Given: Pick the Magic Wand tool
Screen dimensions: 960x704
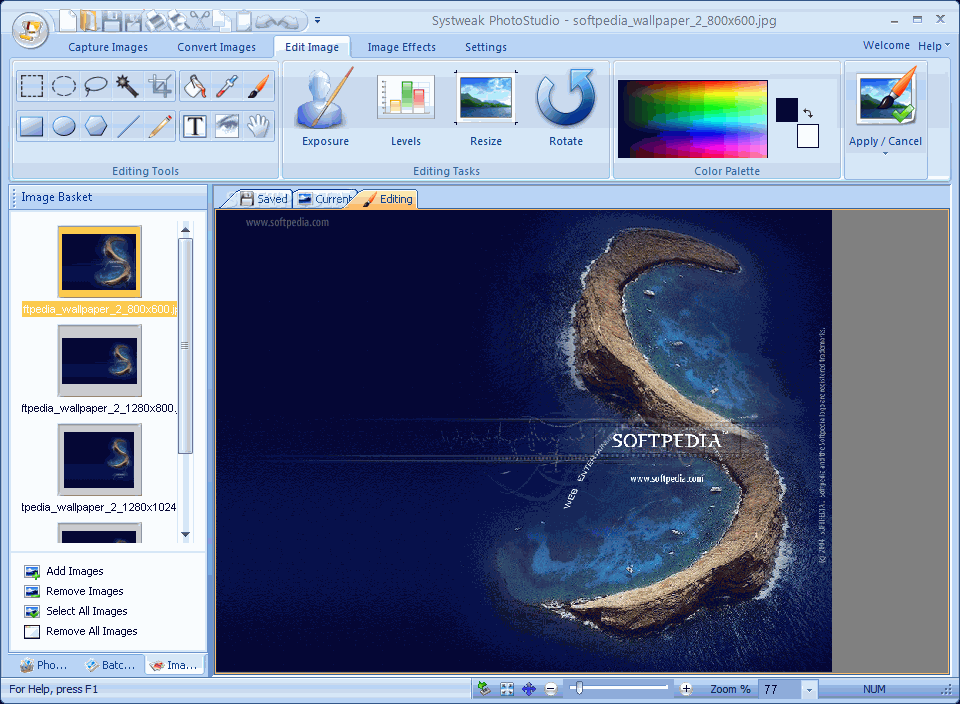Looking at the screenshot, I should (x=128, y=86).
